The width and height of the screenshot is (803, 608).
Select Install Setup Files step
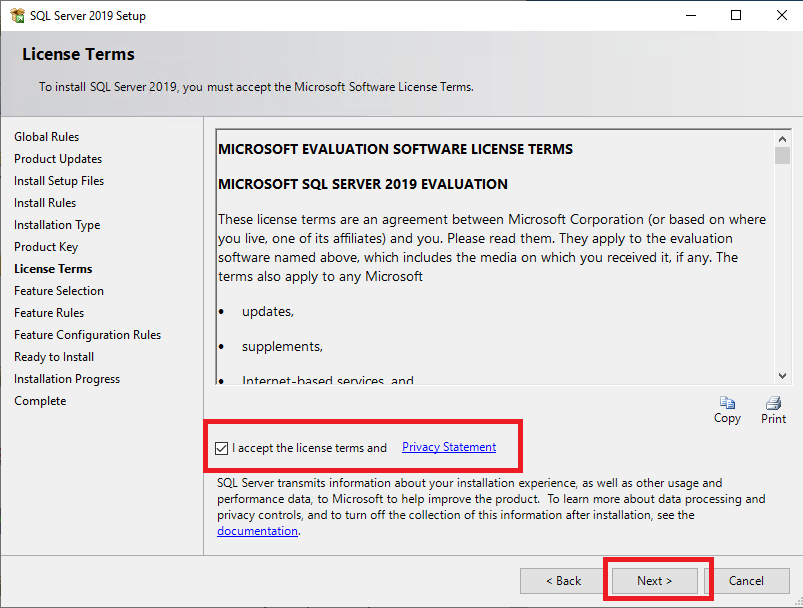coord(59,181)
